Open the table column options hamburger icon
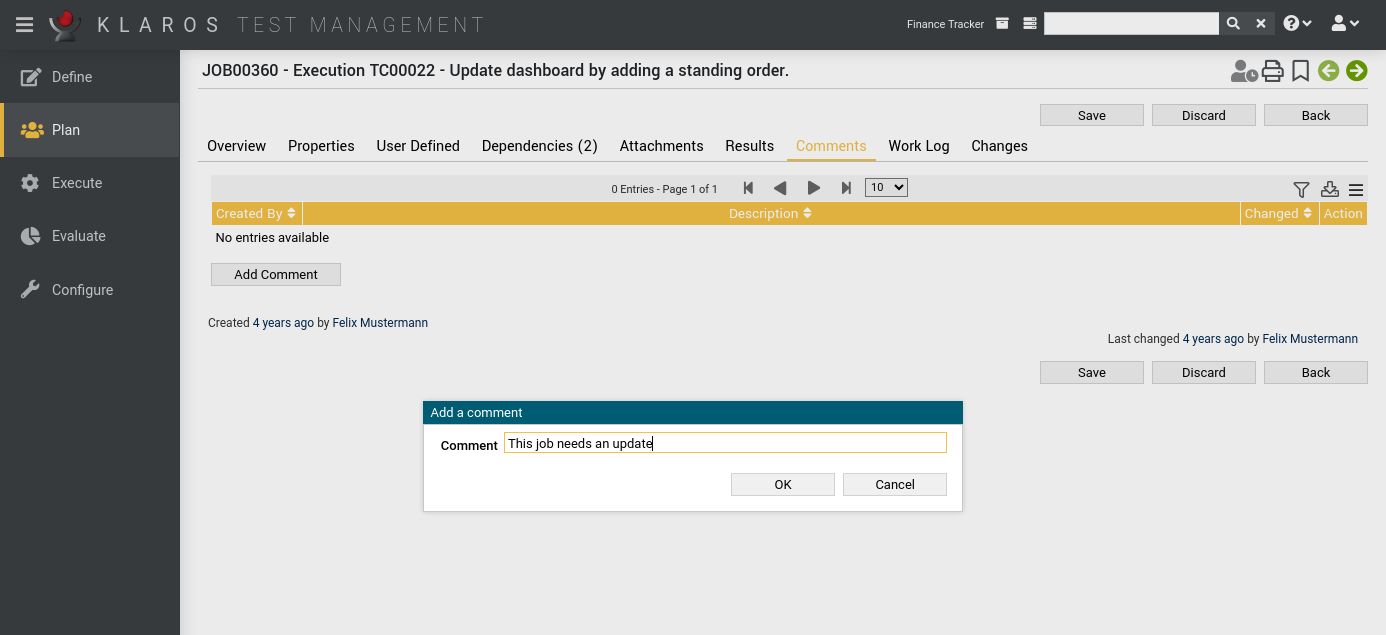This screenshot has width=1386, height=635. 1356,189
